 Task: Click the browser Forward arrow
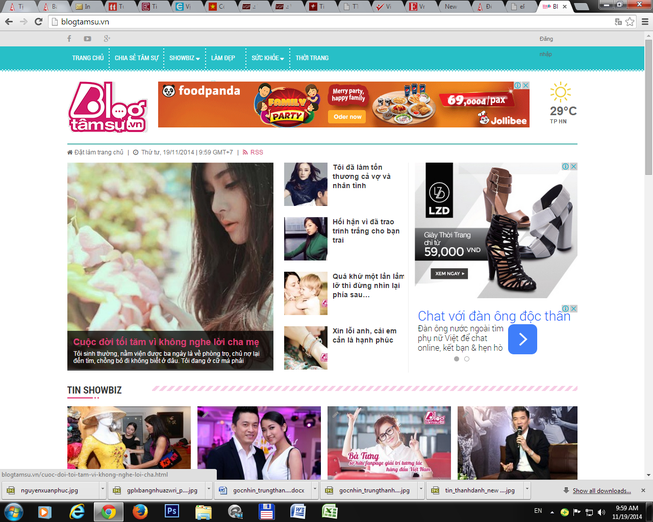click(x=24, y=22)
